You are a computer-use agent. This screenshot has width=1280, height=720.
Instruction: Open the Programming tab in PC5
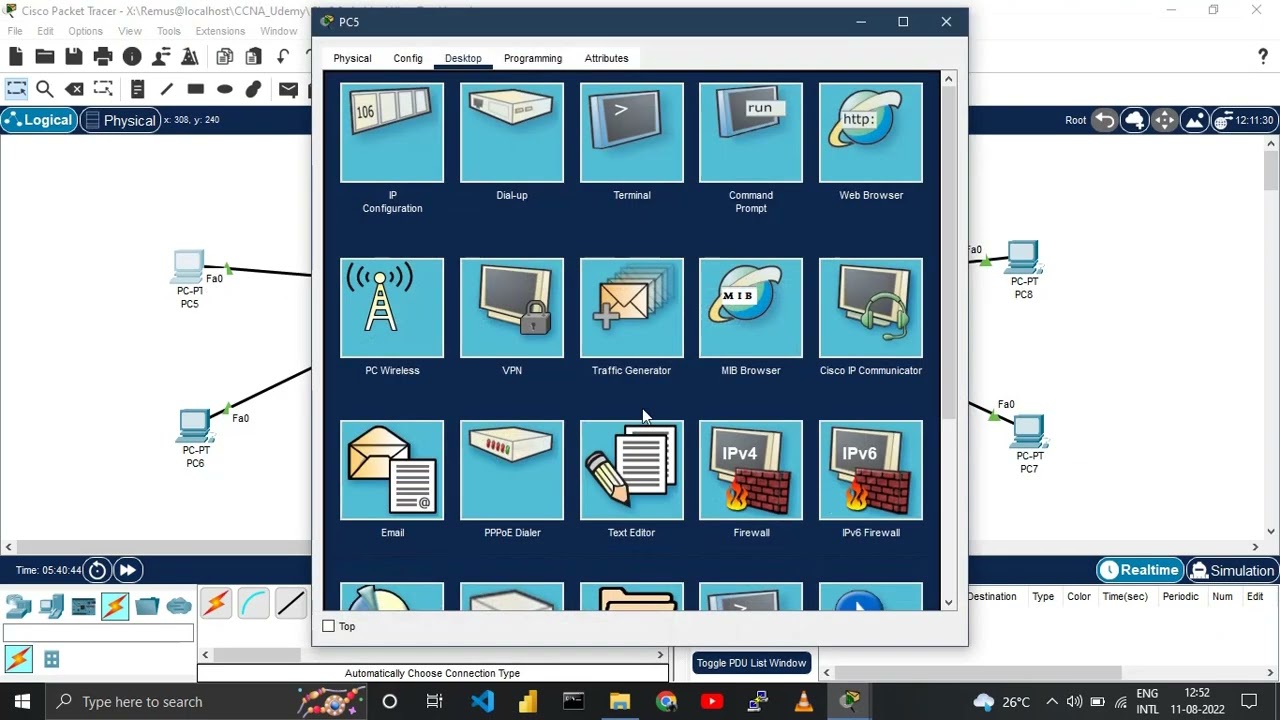point(533,58)
